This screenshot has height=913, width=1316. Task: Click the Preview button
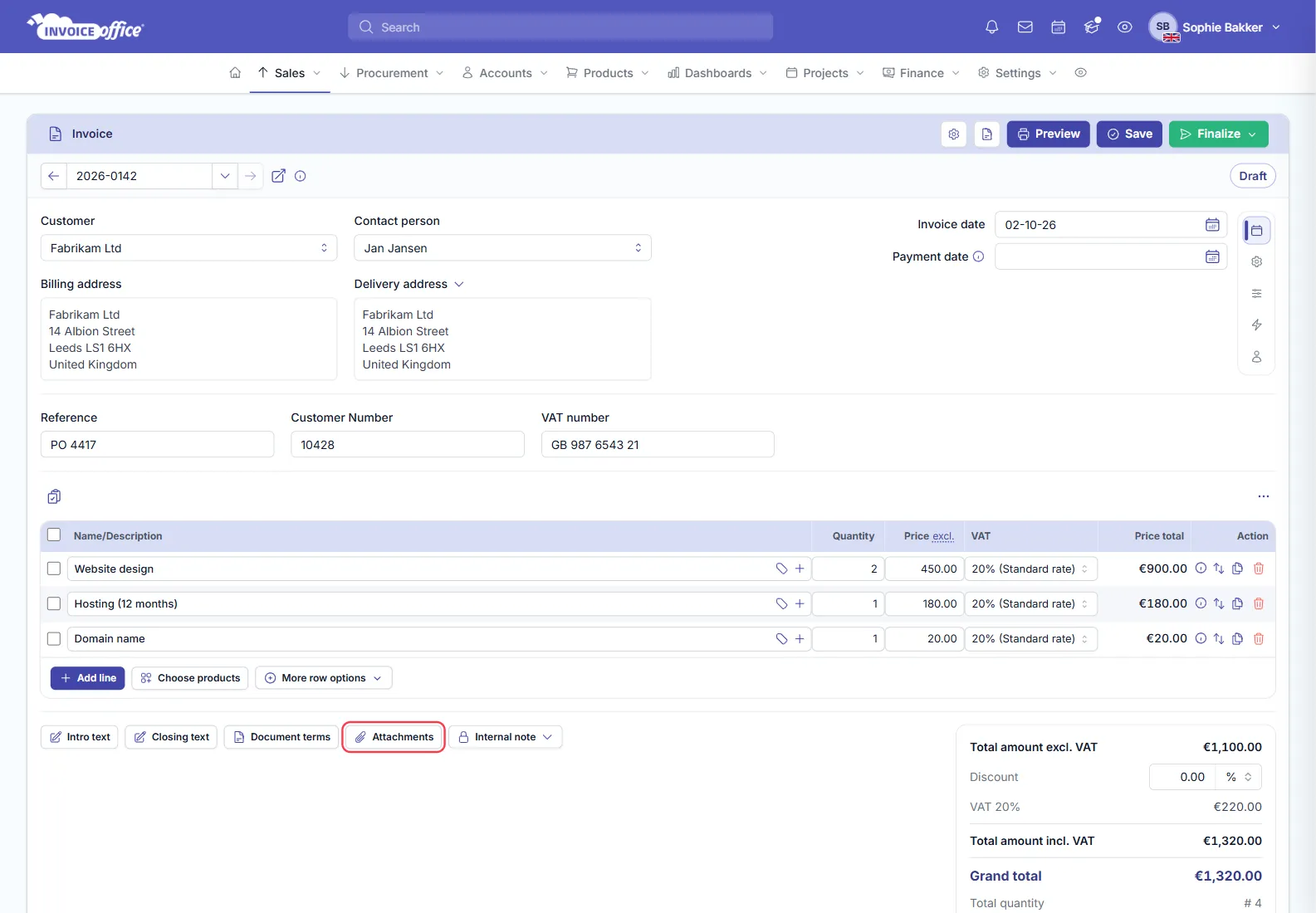1048,134
